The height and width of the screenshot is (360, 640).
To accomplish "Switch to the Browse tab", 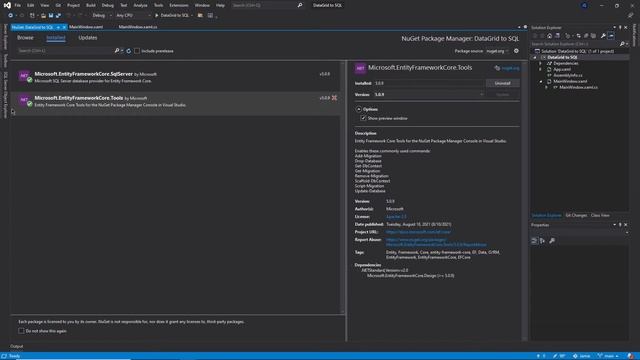I will [25, 38].
